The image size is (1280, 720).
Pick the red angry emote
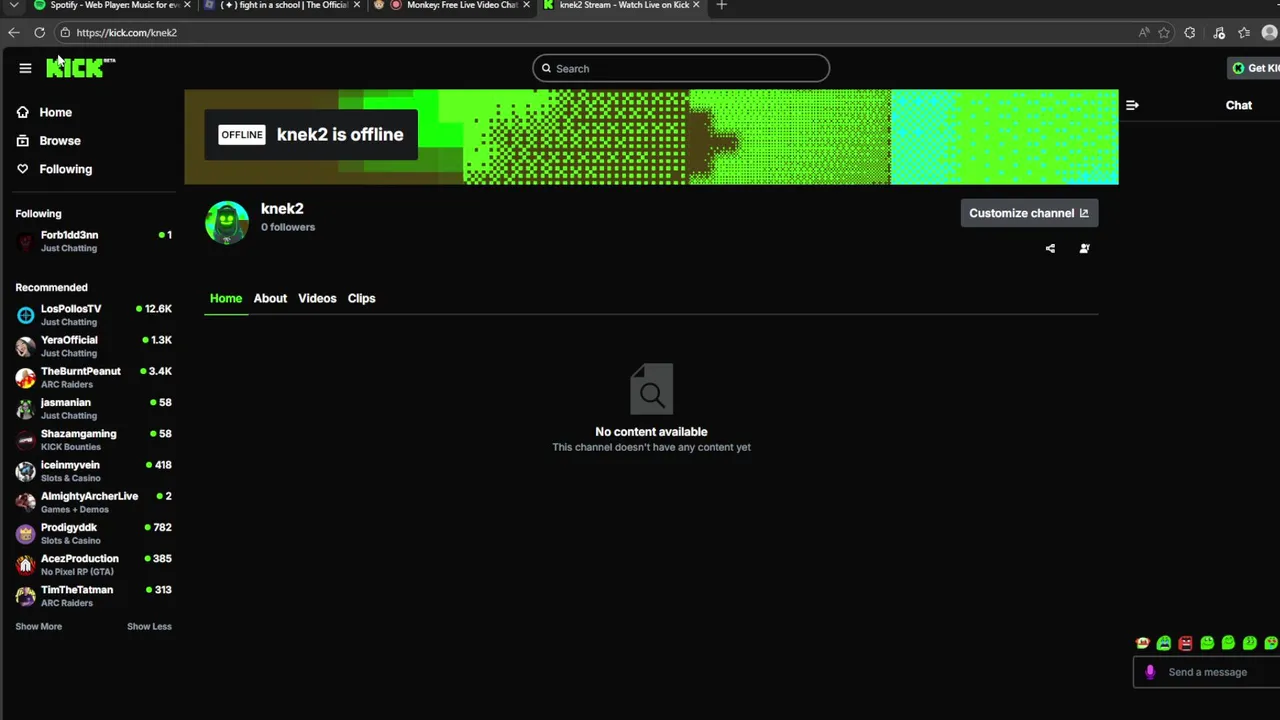(1185, 643)
